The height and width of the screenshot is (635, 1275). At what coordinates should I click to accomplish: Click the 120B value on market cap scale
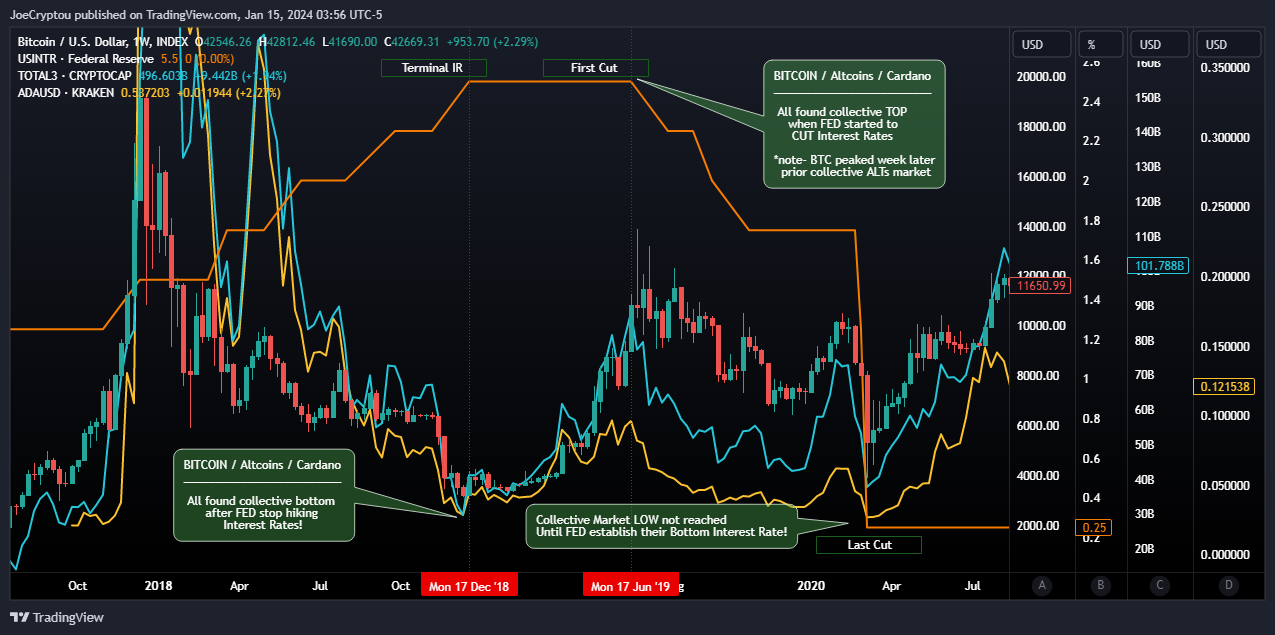[x=1146, y=202]
